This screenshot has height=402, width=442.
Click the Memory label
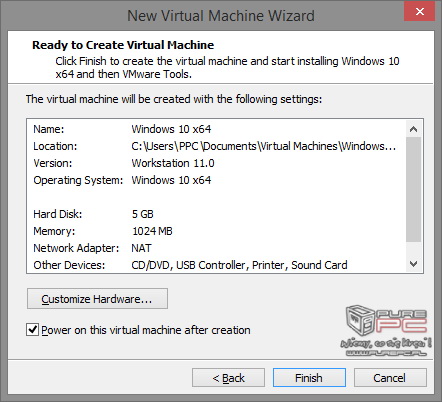pos(54,231)
